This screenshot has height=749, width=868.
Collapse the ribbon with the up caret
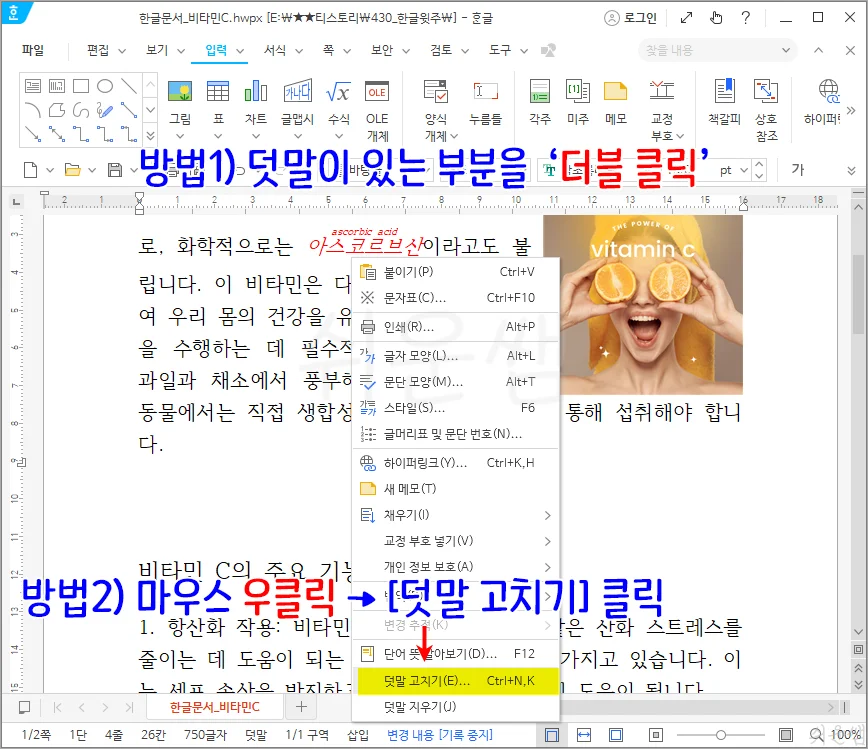click(x=818, y=50)
